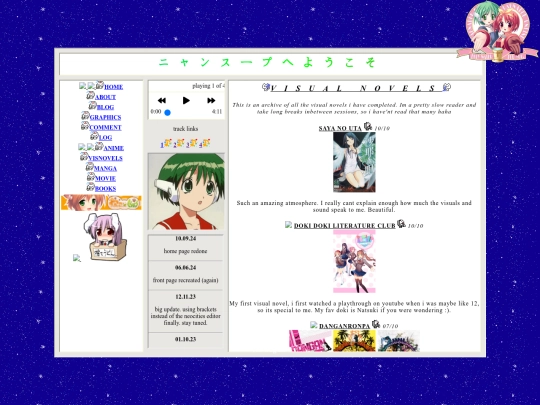This screenshot has height=405, width=540.
Task: Open the yellow palm tree Danganronpa thumbnail
Action: 354,341
